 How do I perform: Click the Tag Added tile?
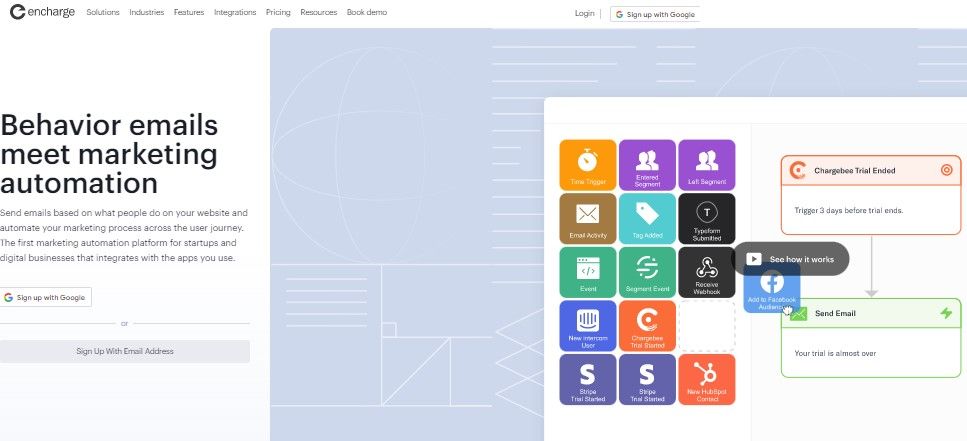[647, 218]
